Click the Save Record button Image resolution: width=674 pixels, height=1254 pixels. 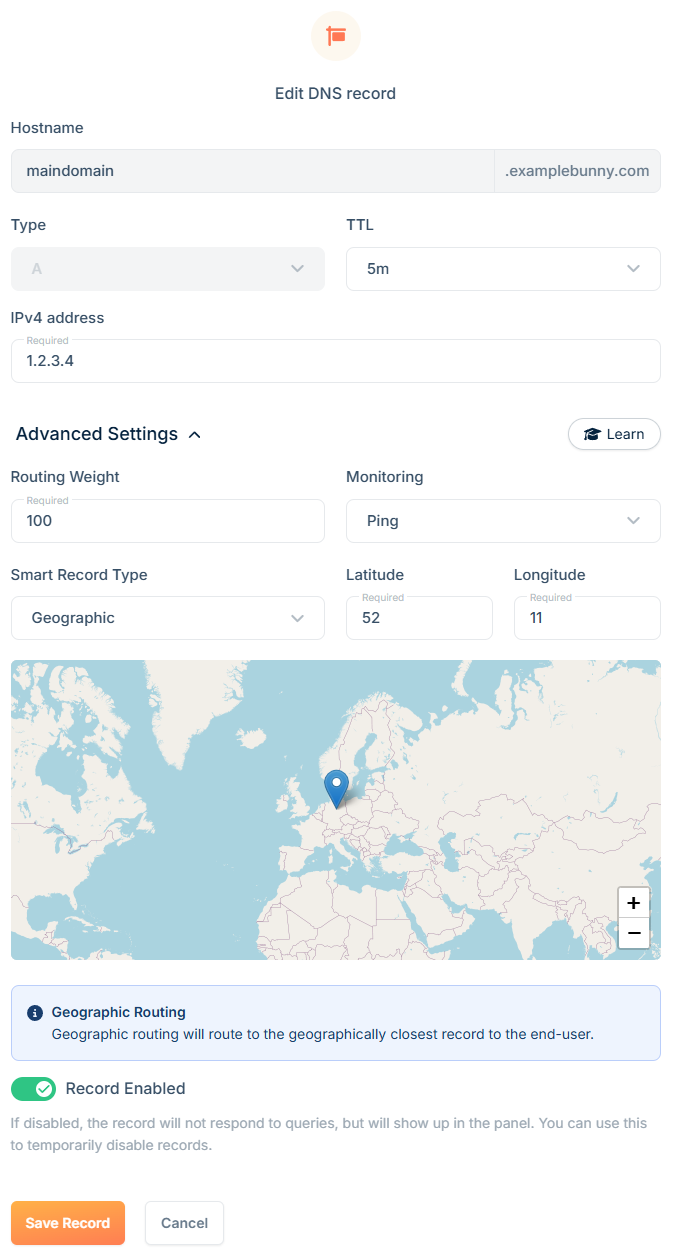click(67, 1223)
